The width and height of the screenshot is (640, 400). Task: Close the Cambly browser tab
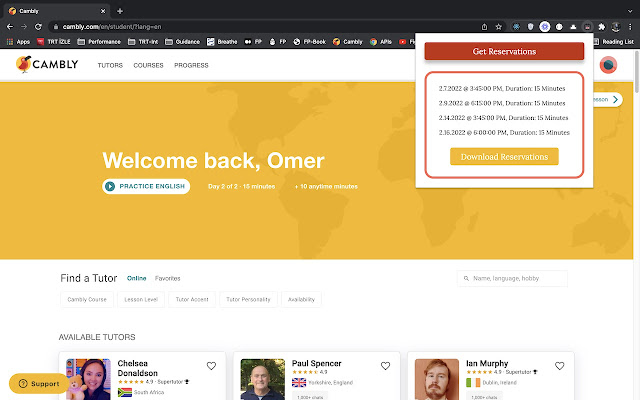(x=103, y=11)
